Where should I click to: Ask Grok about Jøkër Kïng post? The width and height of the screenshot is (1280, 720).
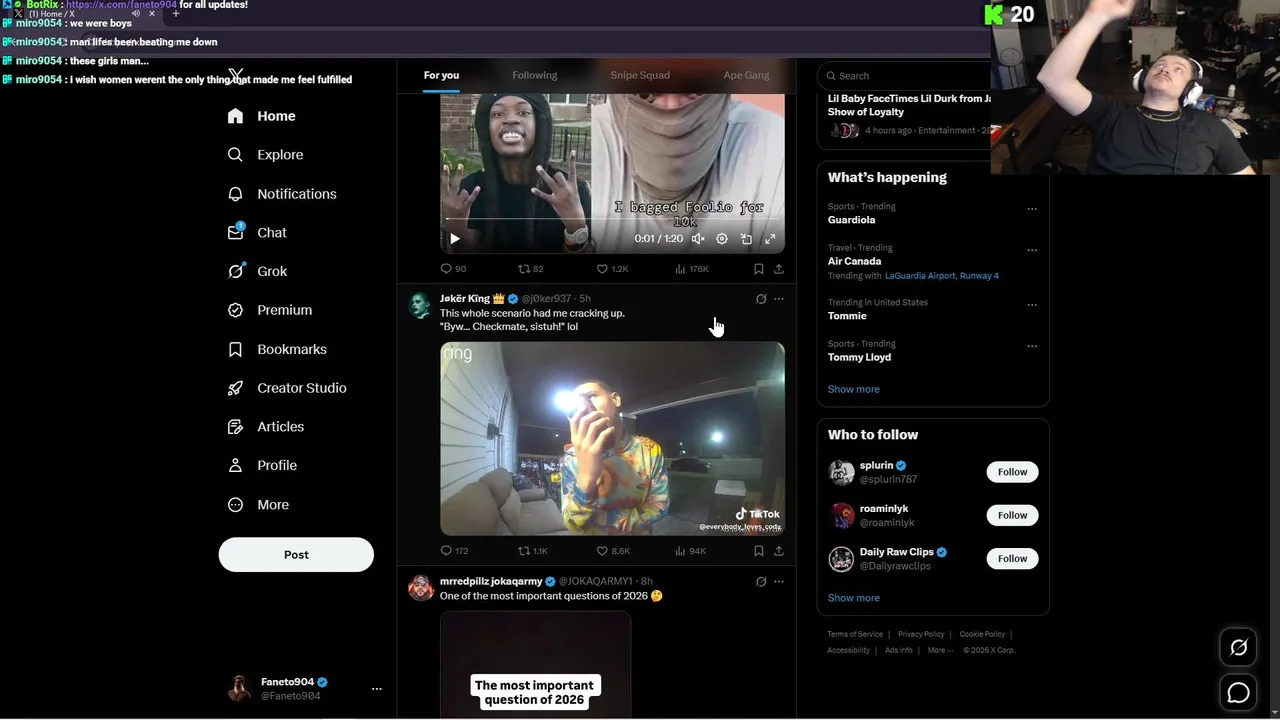(x=761, y=299)
